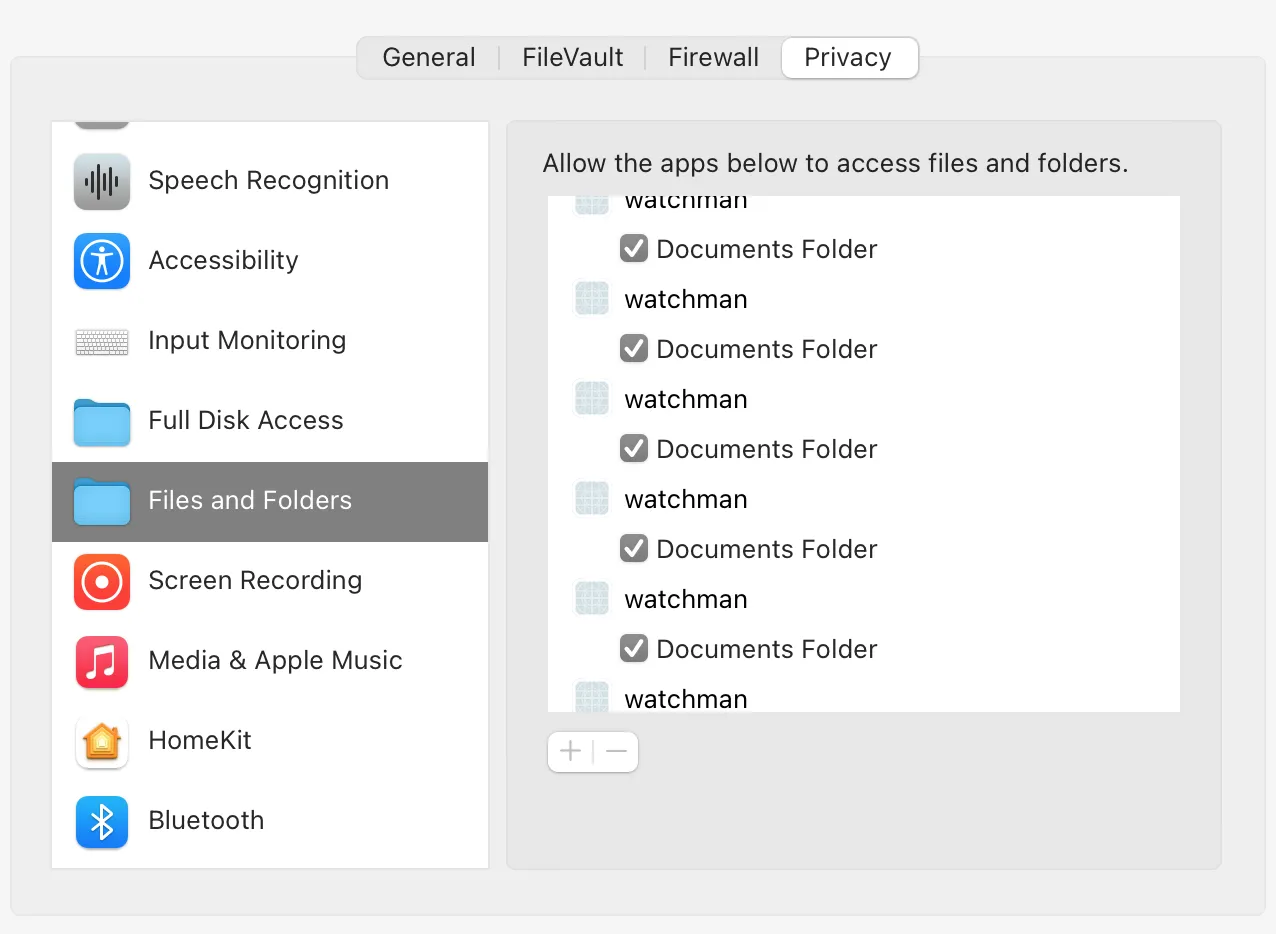1276x934 pixels.
Task: Choose the Full Disk Access folder icon
Action: [102, 421]
